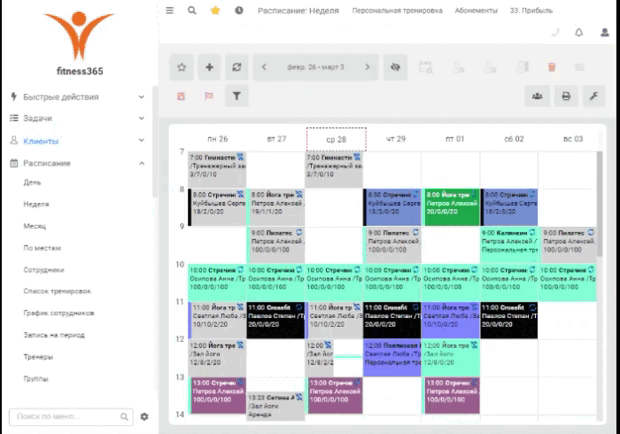Open green 8:00 Йога event on Friday
The image size is (620, 434).
pos(451,208)
